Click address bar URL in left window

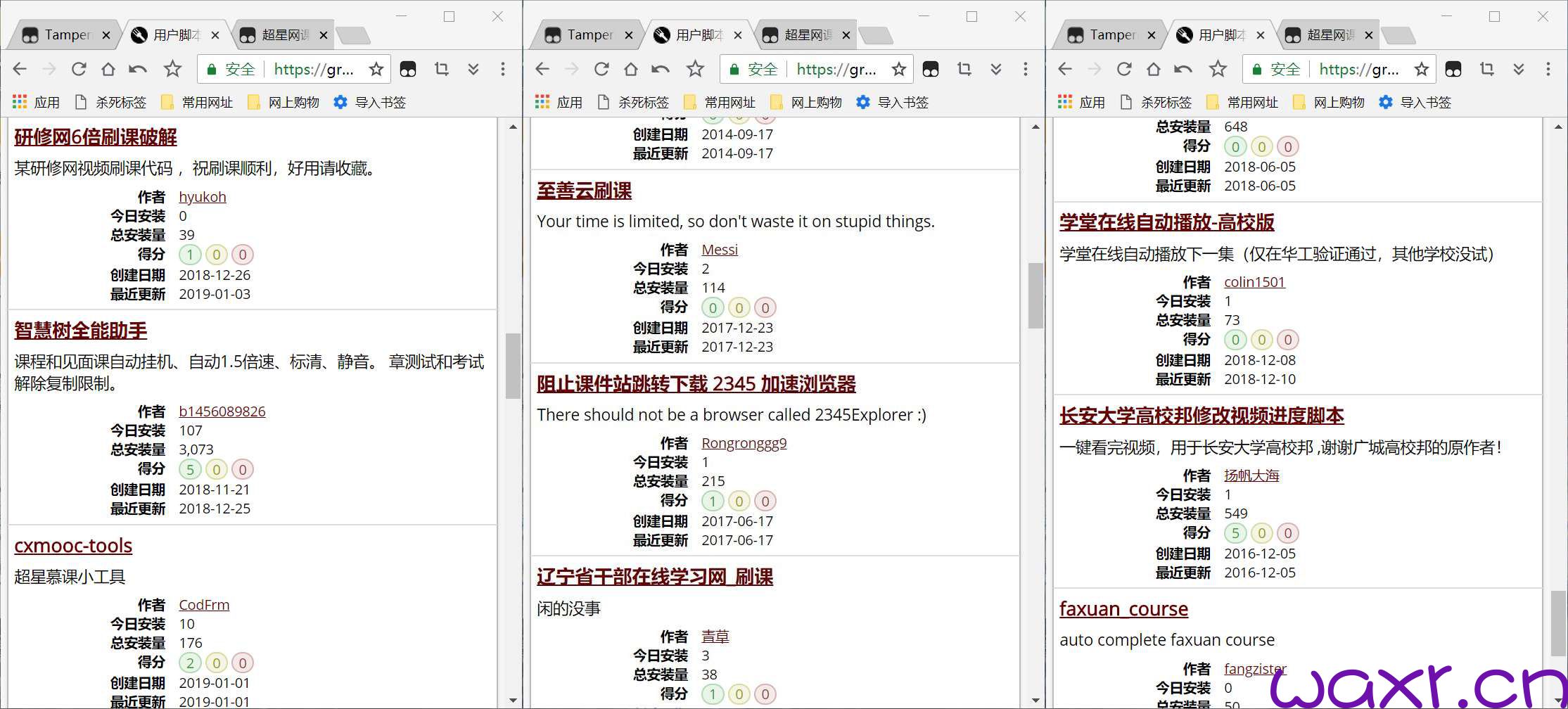pos(314,69)
